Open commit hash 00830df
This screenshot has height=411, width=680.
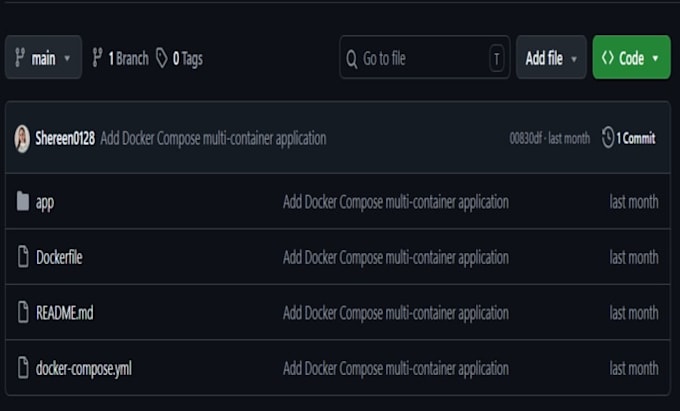click(x=526, y=138)
